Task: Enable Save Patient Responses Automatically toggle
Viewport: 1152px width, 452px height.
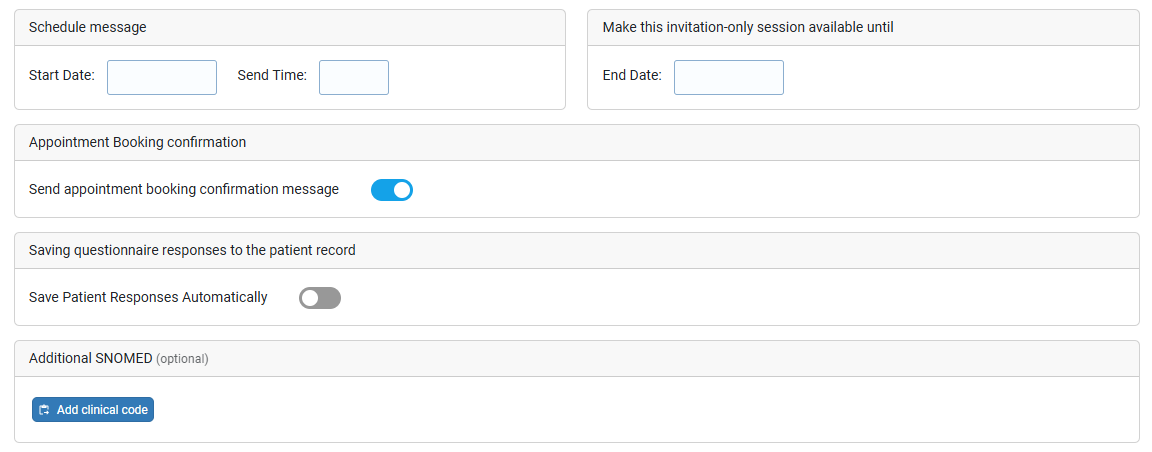Action: tap(320, 298)
